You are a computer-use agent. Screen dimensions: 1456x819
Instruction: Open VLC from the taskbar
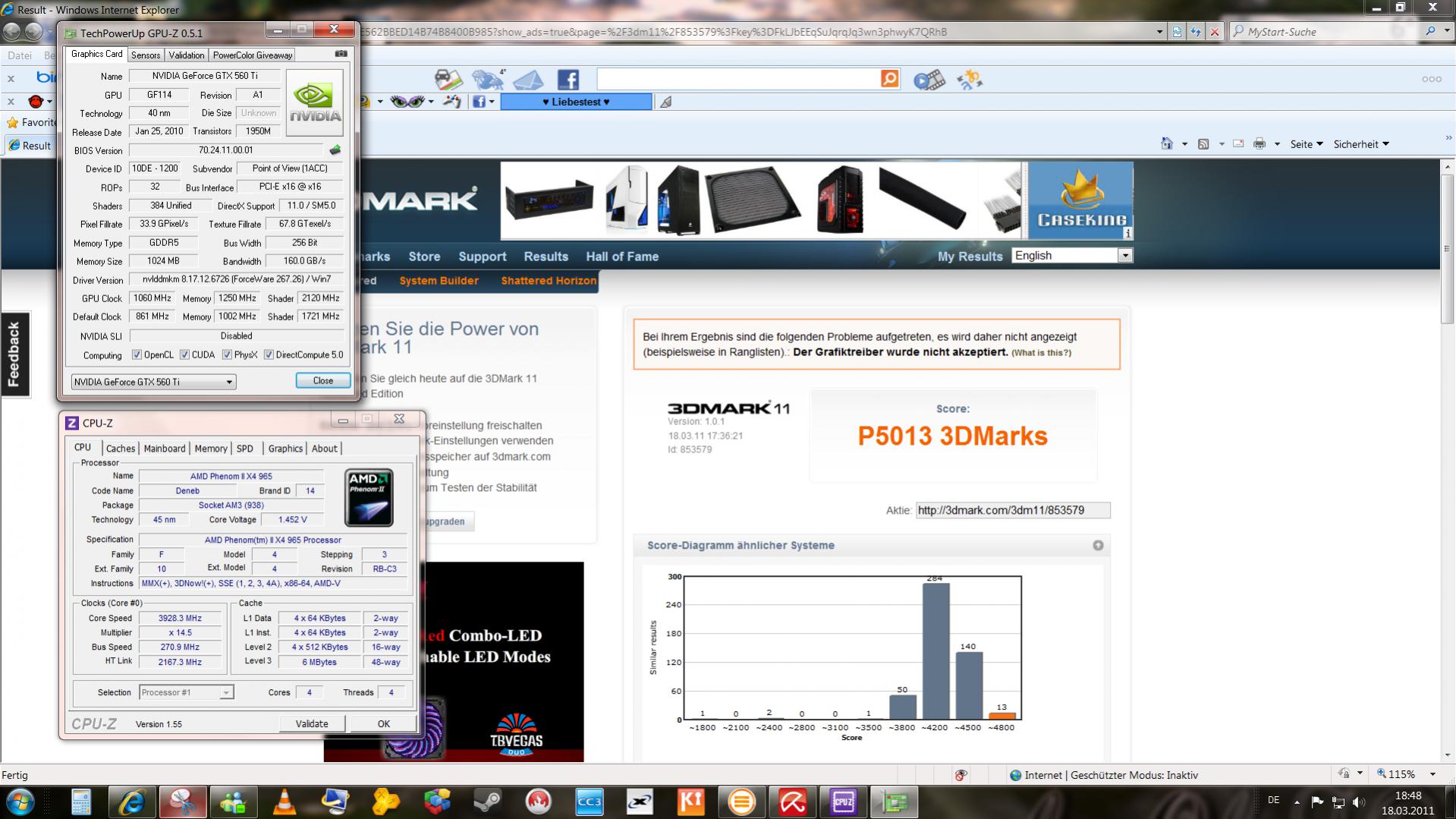point(285,802)
